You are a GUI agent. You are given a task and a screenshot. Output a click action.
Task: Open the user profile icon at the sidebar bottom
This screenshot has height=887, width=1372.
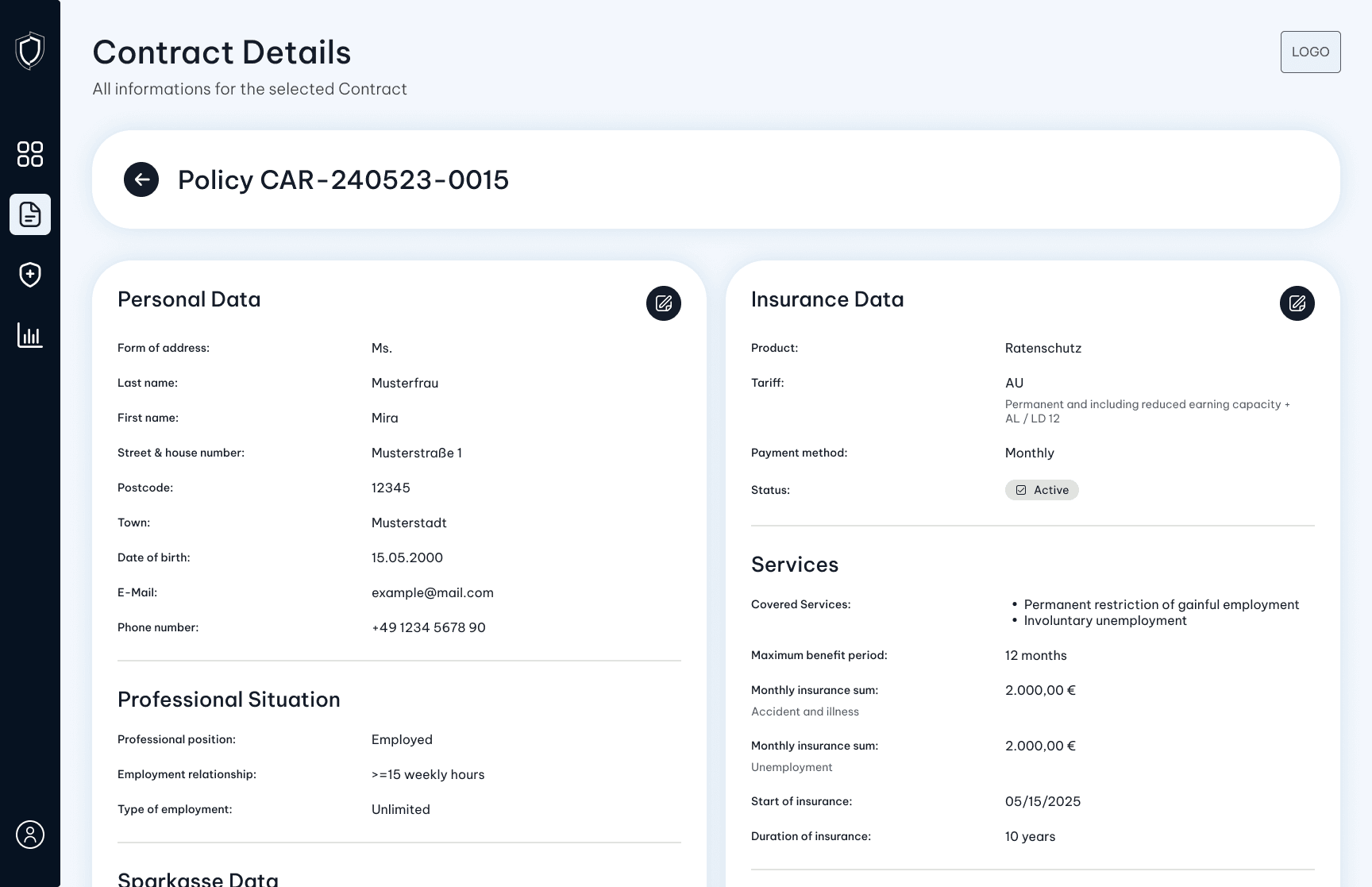tap(29, 835)
